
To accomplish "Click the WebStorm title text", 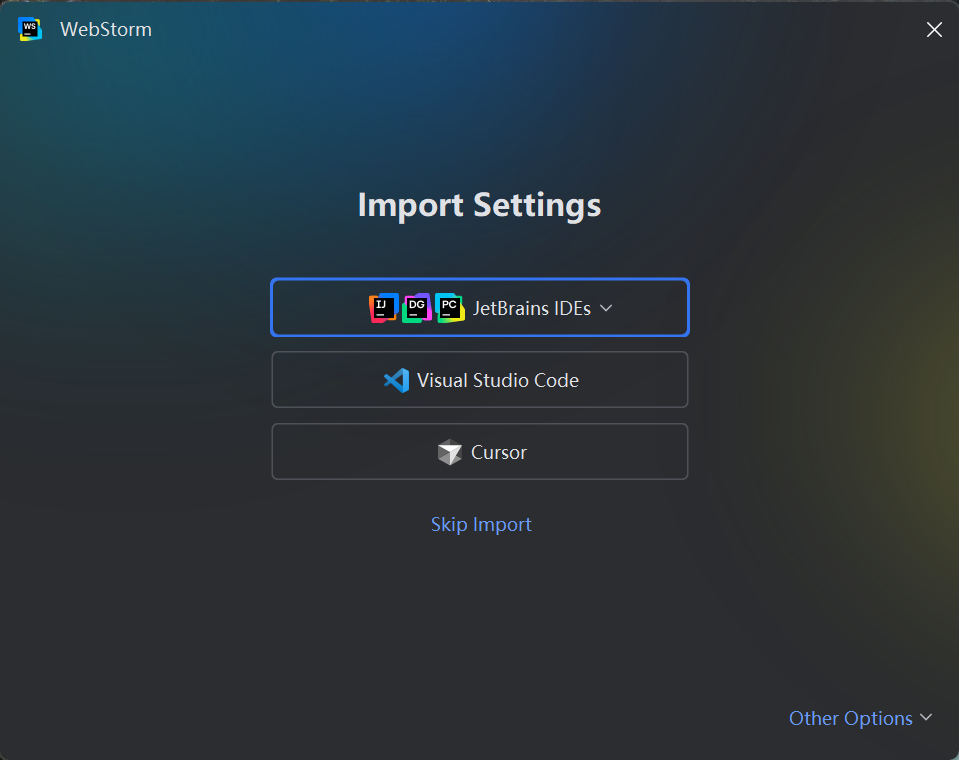I will (106, 29).
